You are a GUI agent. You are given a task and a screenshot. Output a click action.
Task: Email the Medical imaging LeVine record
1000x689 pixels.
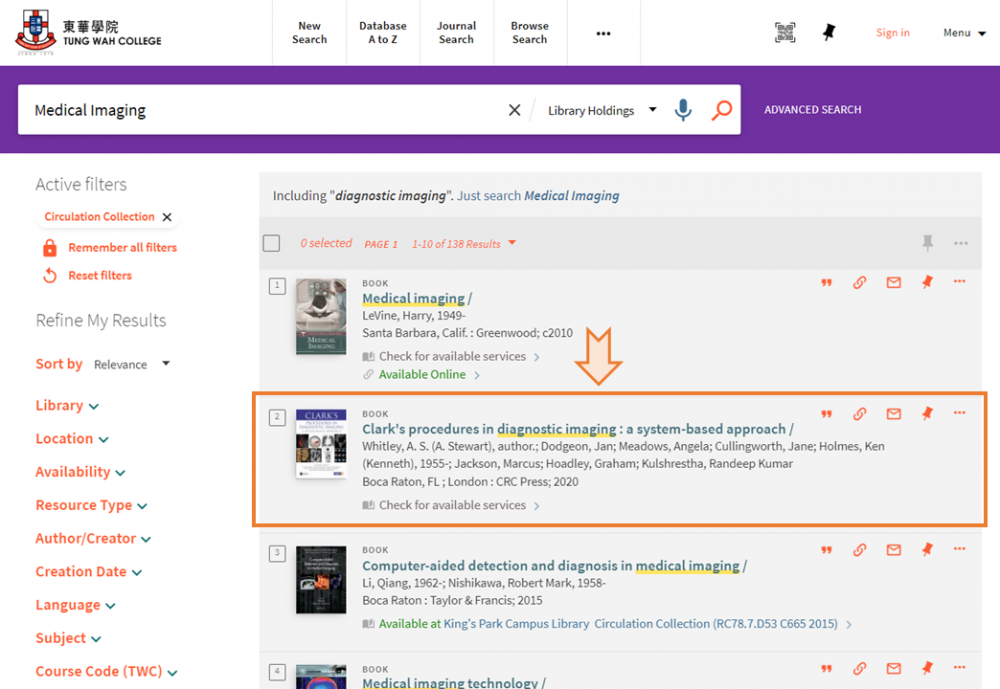point(893,283)
